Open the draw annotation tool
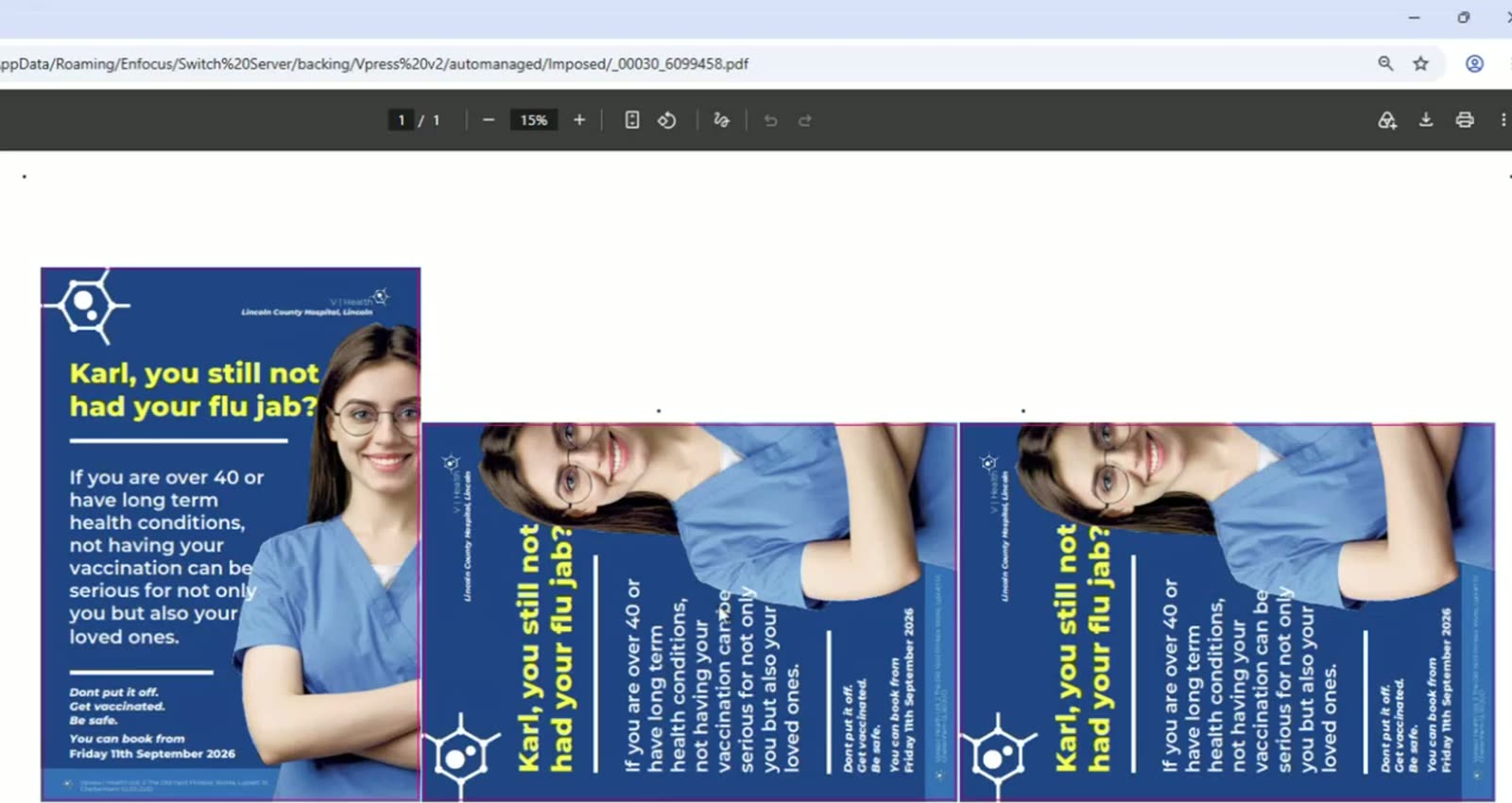 [x=722, y=120]
